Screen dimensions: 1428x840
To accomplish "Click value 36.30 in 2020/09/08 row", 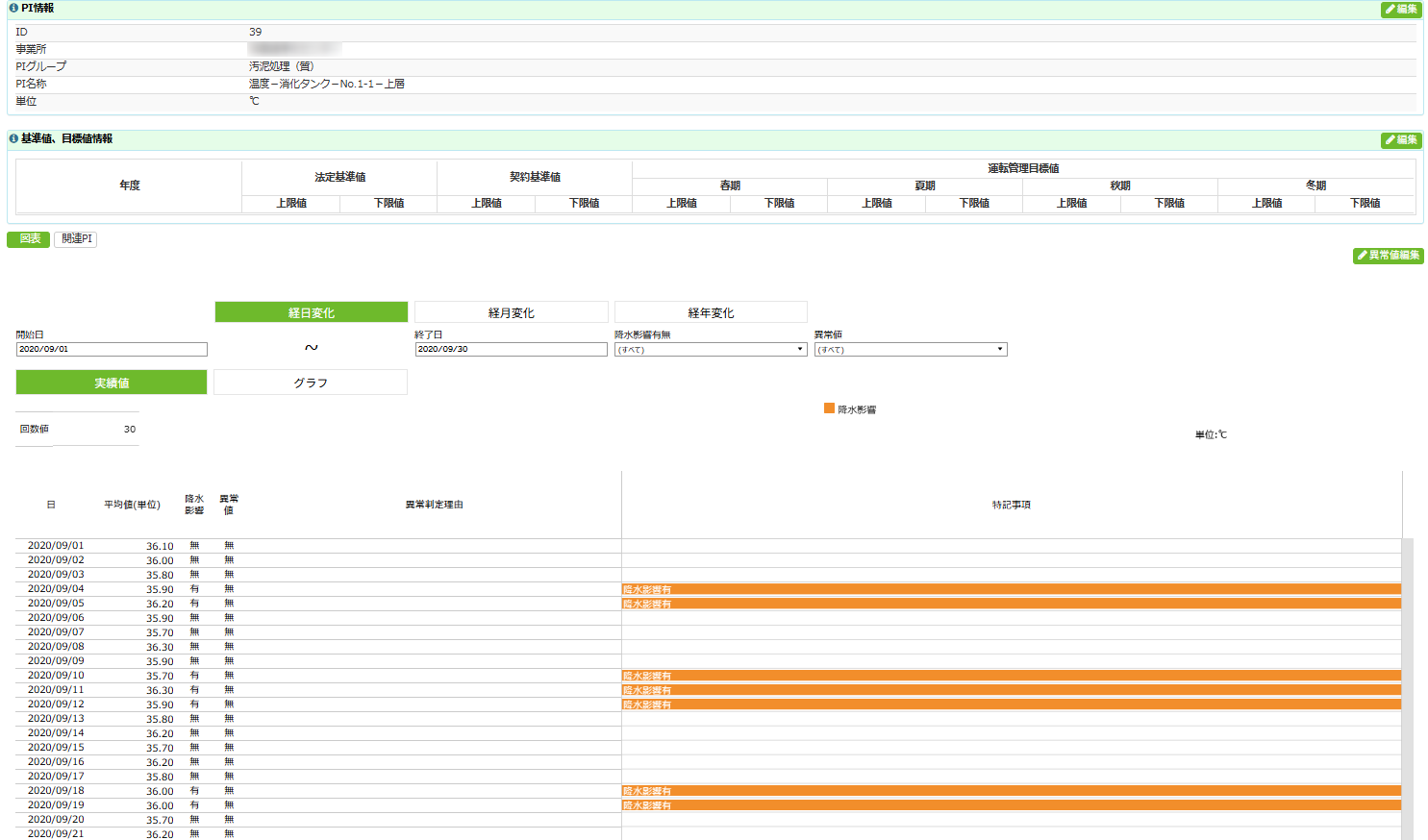I will click(160, 647).
